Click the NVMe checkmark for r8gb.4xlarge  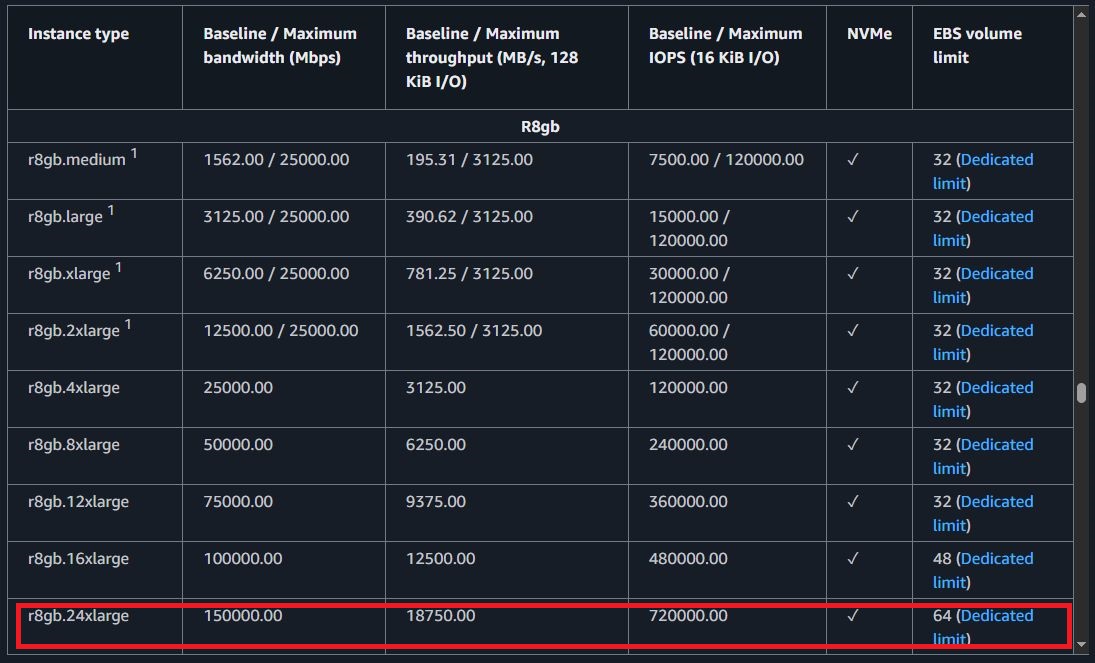pyautogui.click(x=853, y=388)
